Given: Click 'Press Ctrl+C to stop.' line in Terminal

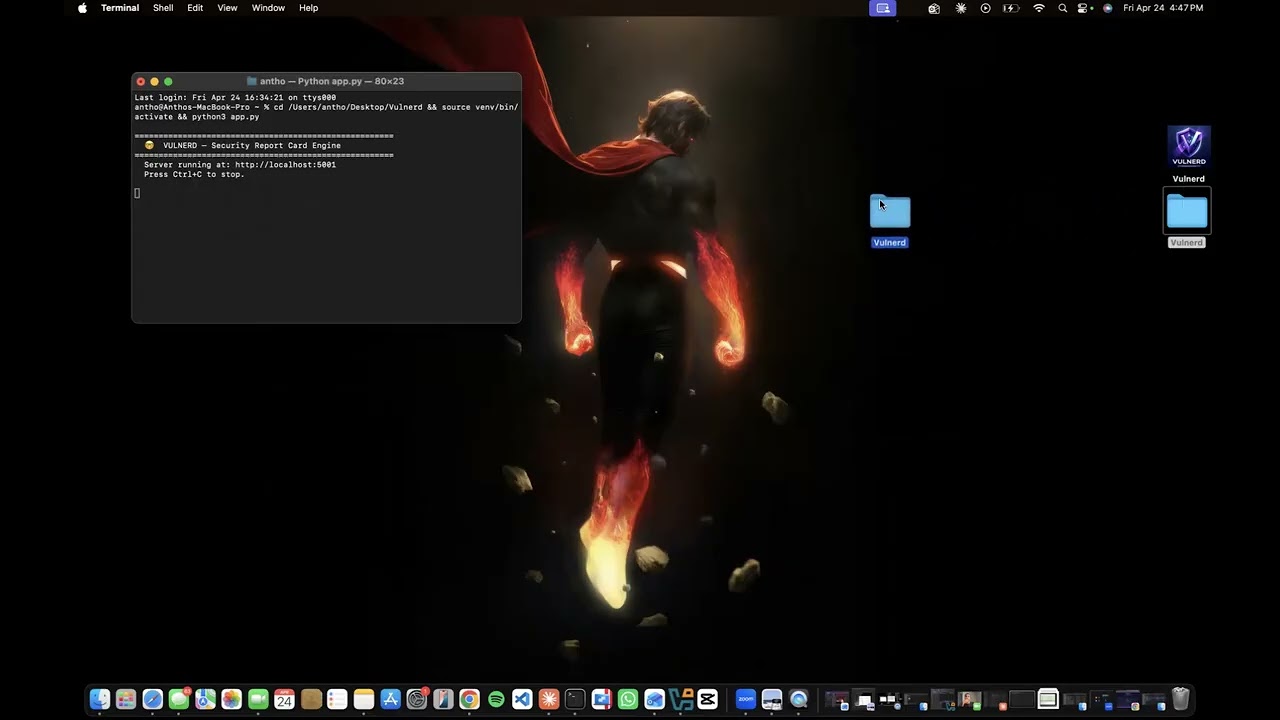Looking at the screenshot, I should click(x=194, y=174).
